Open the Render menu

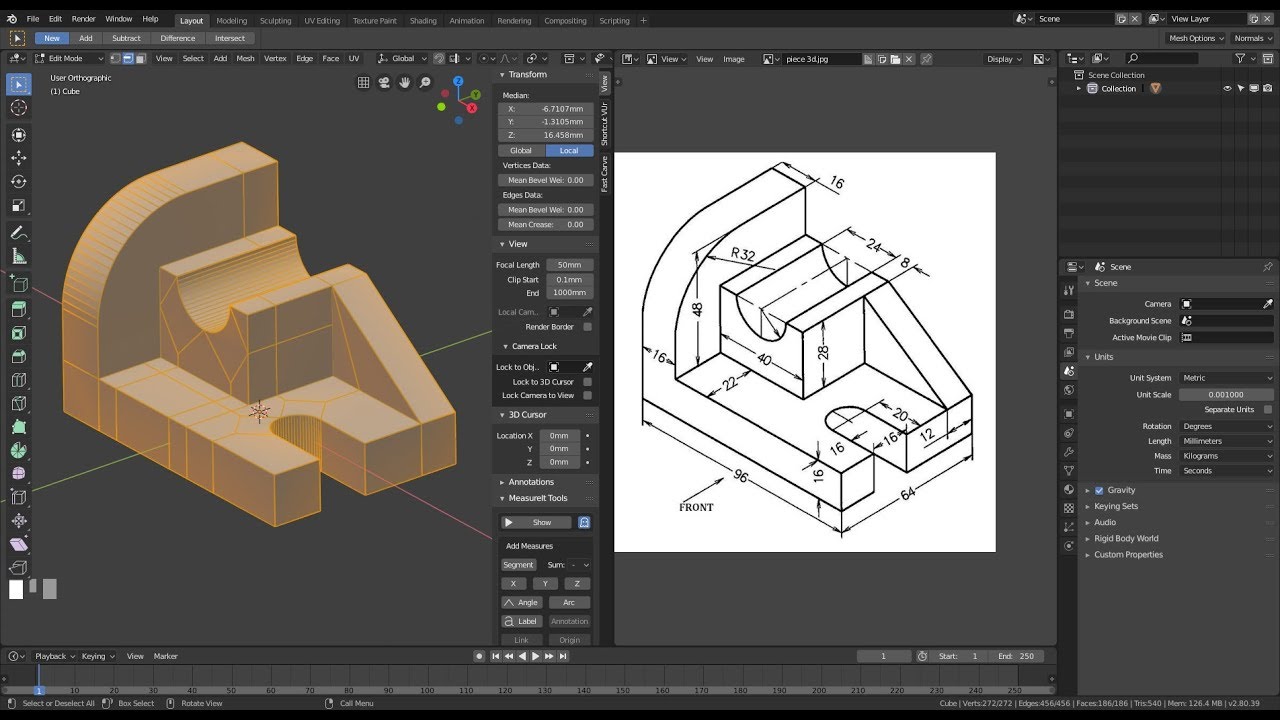click(83, 19)
